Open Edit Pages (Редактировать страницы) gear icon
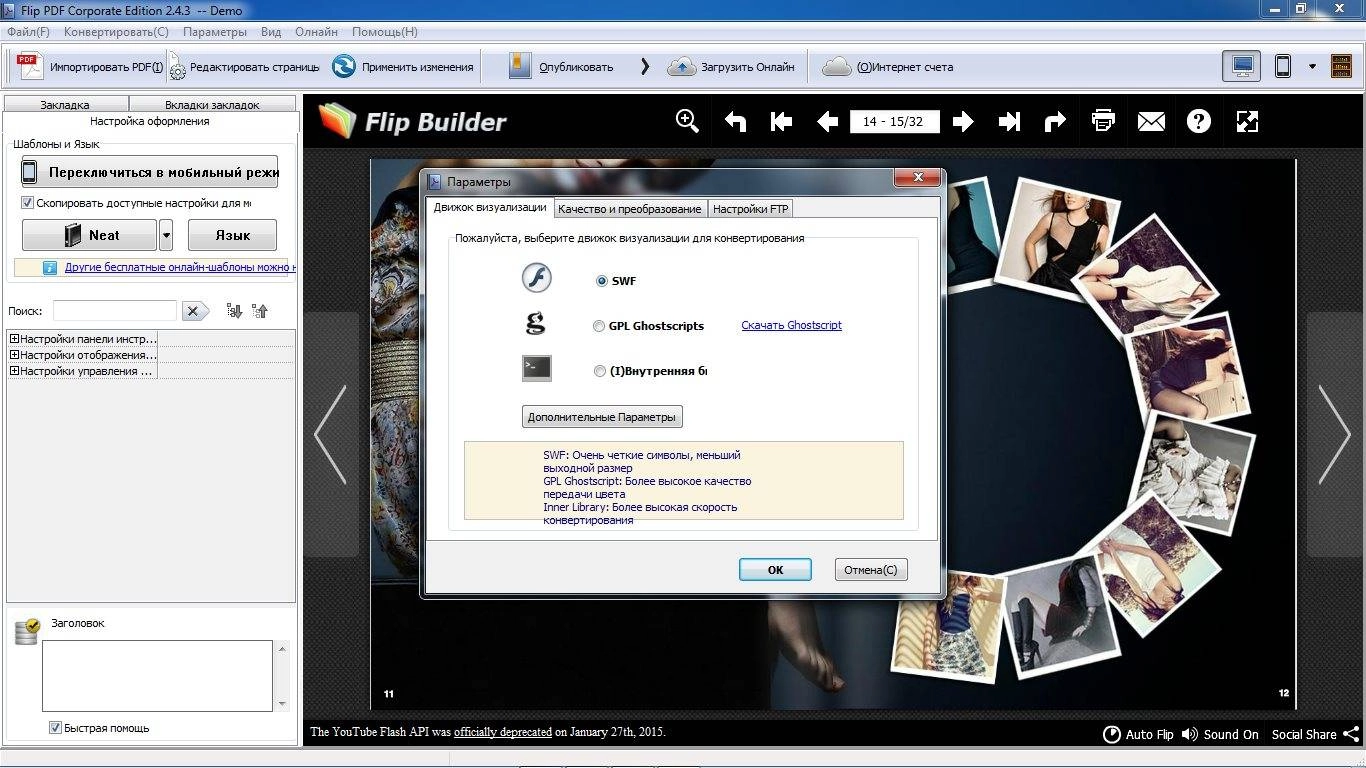The width and height of the screenshot is (1366, 768). tap(177, 67)
